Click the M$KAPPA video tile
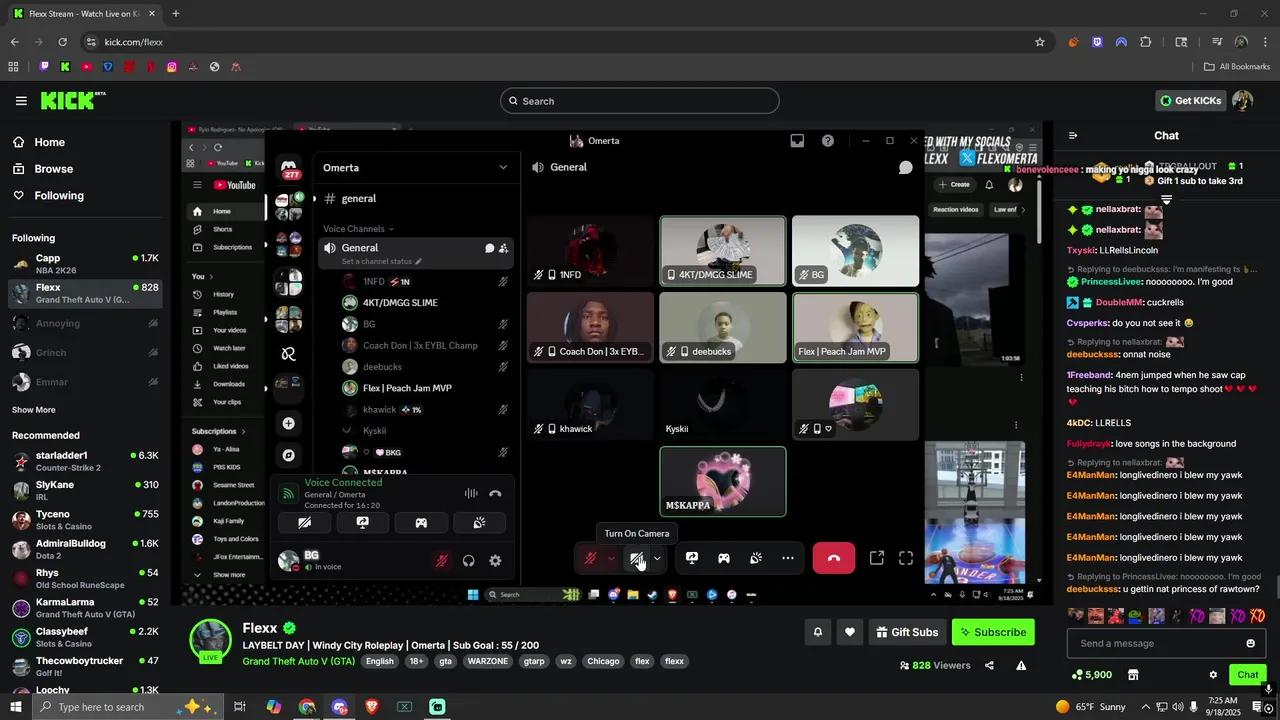The height and width of the screenshot is (720, 1280). (723, 482)
